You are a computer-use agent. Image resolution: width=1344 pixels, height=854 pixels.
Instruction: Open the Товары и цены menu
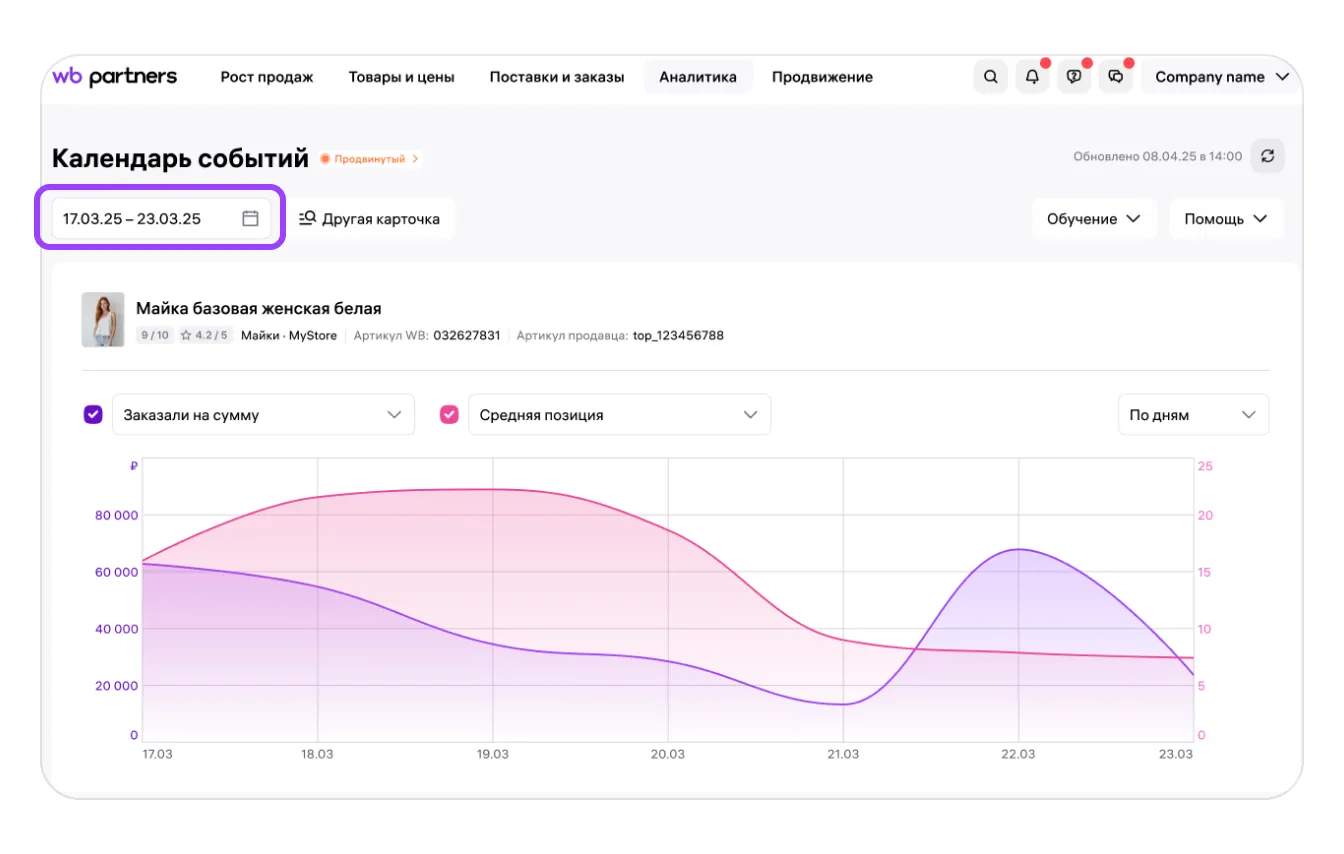click(x=401, y=77)
